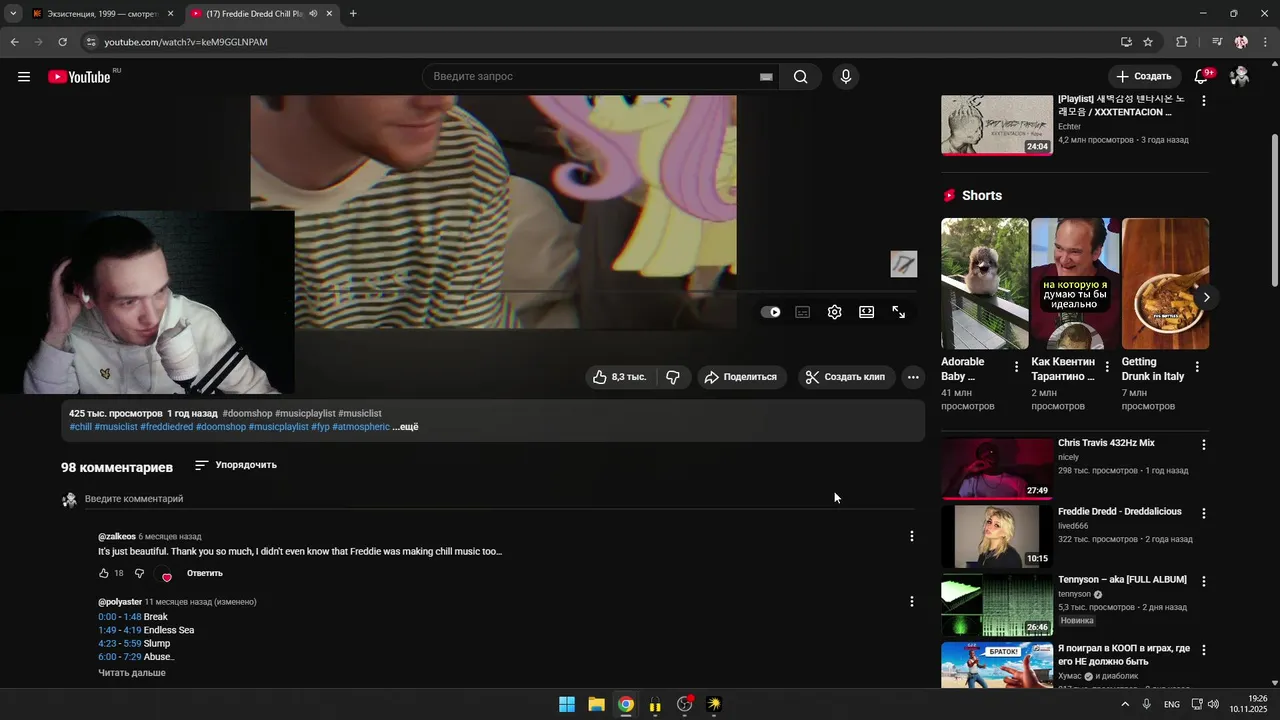
Task: Open the player settings gear
Action: [x=835, y=312]
